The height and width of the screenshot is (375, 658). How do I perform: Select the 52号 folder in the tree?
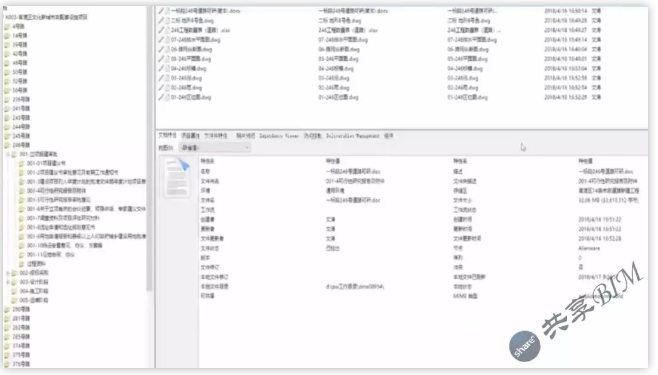(20, 81)
